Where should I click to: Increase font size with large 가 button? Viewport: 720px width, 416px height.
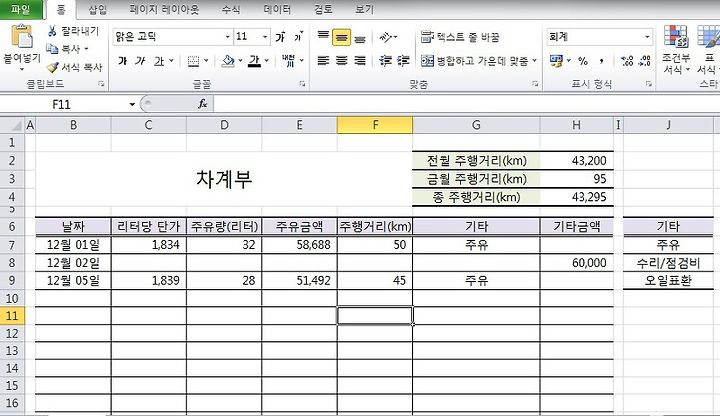pos(280,37)
